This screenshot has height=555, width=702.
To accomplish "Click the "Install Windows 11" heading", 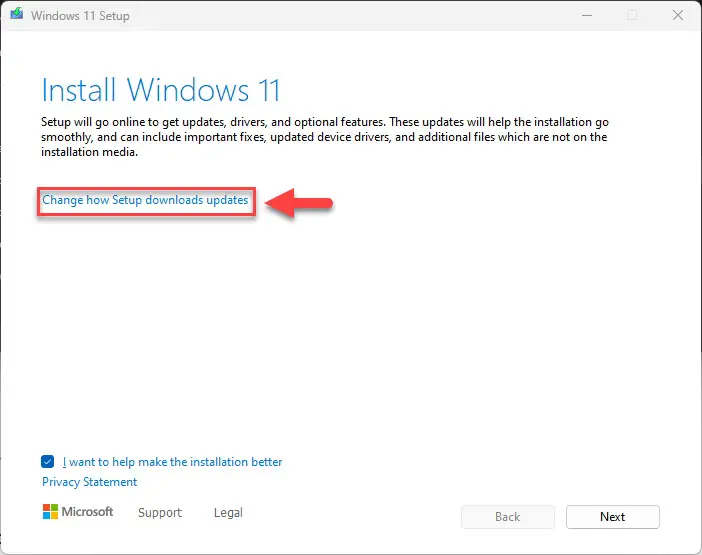I will (161, 90).
